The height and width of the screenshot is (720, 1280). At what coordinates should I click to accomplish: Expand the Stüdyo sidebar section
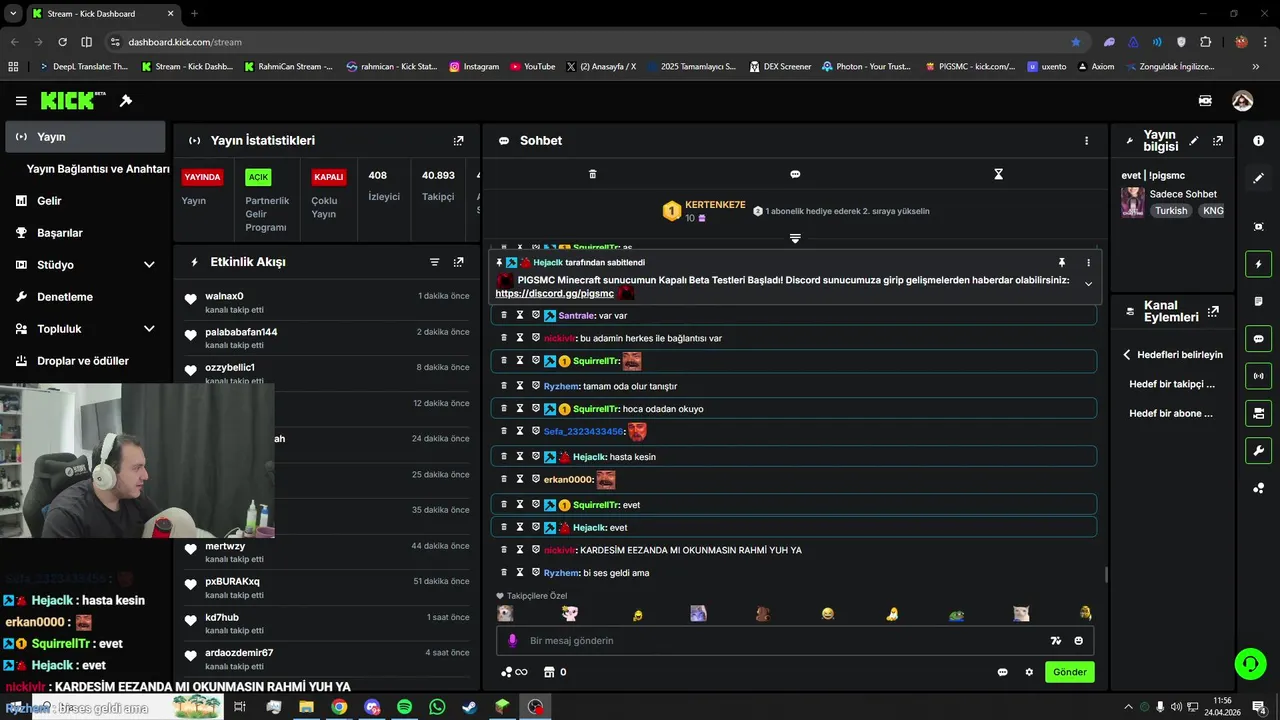coord(149,265)
